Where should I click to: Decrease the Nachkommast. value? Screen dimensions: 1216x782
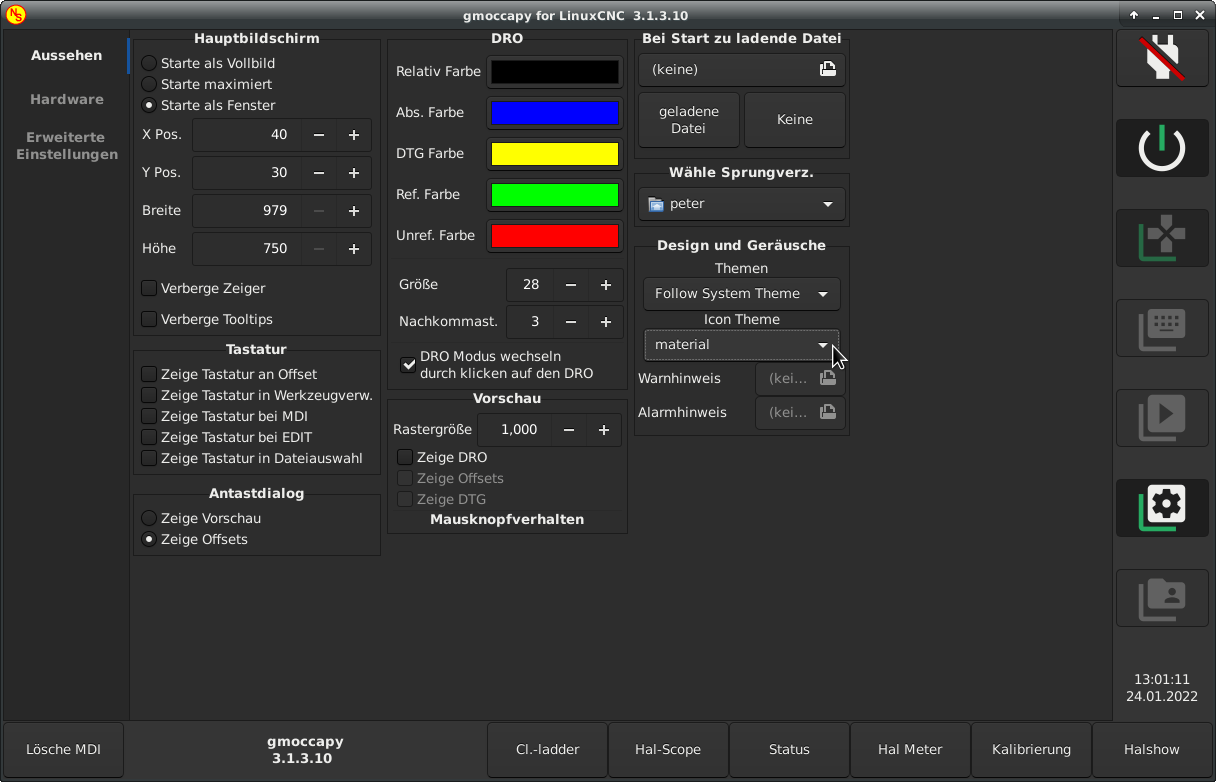[571, 322]
